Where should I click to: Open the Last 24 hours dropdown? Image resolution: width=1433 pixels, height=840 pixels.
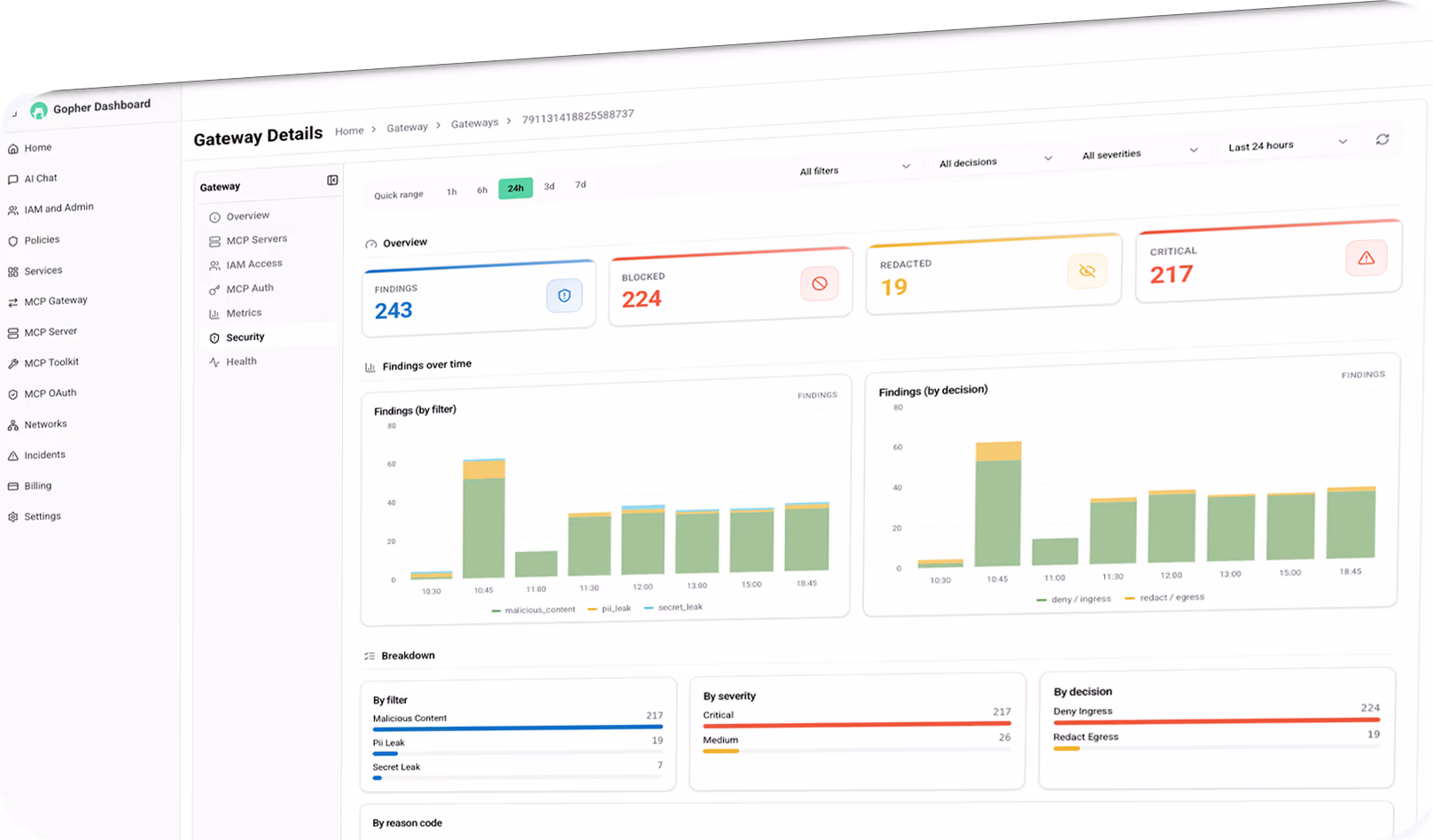pyautogui.click(x=1288, y=144)
